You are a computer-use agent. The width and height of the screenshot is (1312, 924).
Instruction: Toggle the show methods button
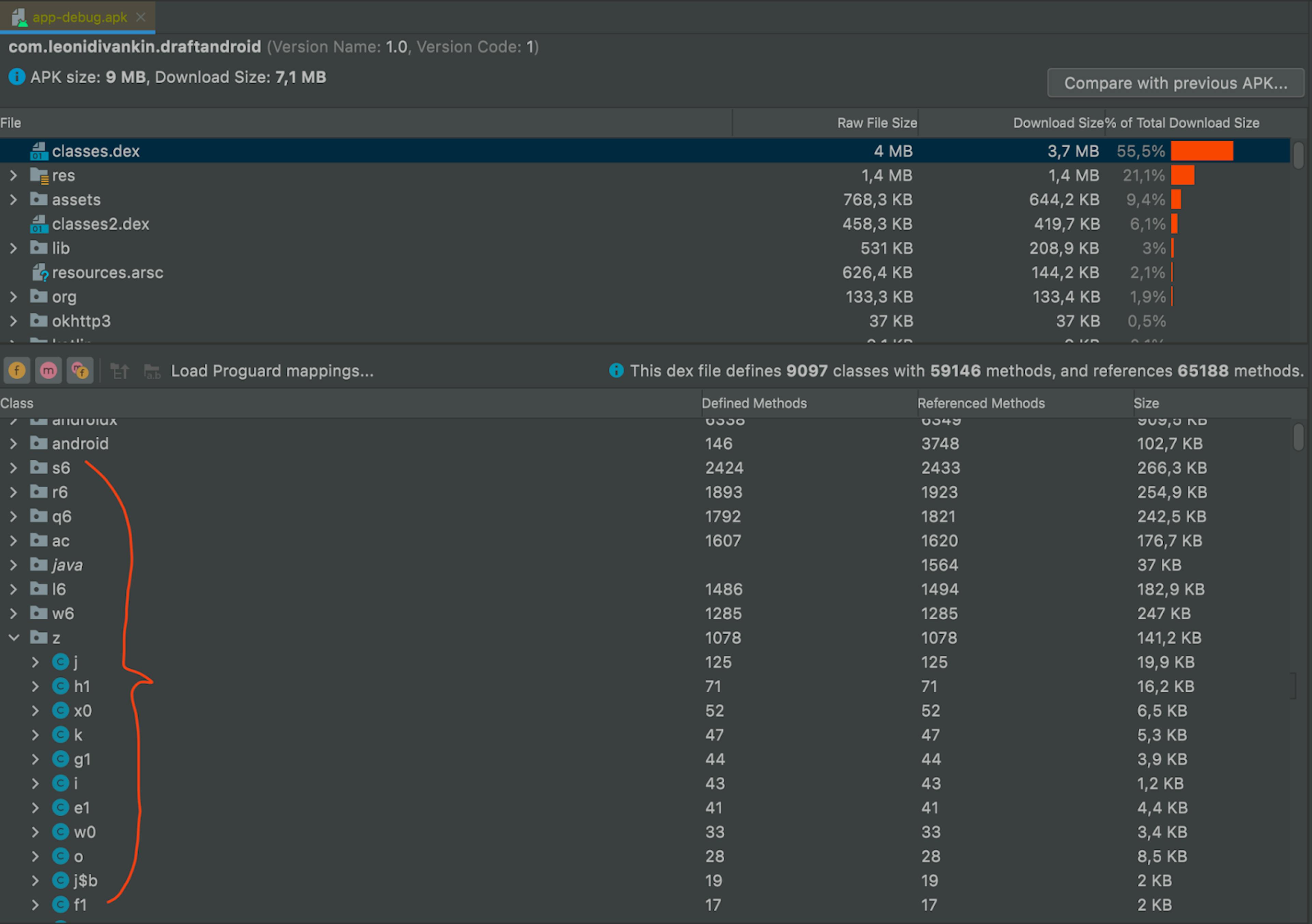click(x=49, y=371)
